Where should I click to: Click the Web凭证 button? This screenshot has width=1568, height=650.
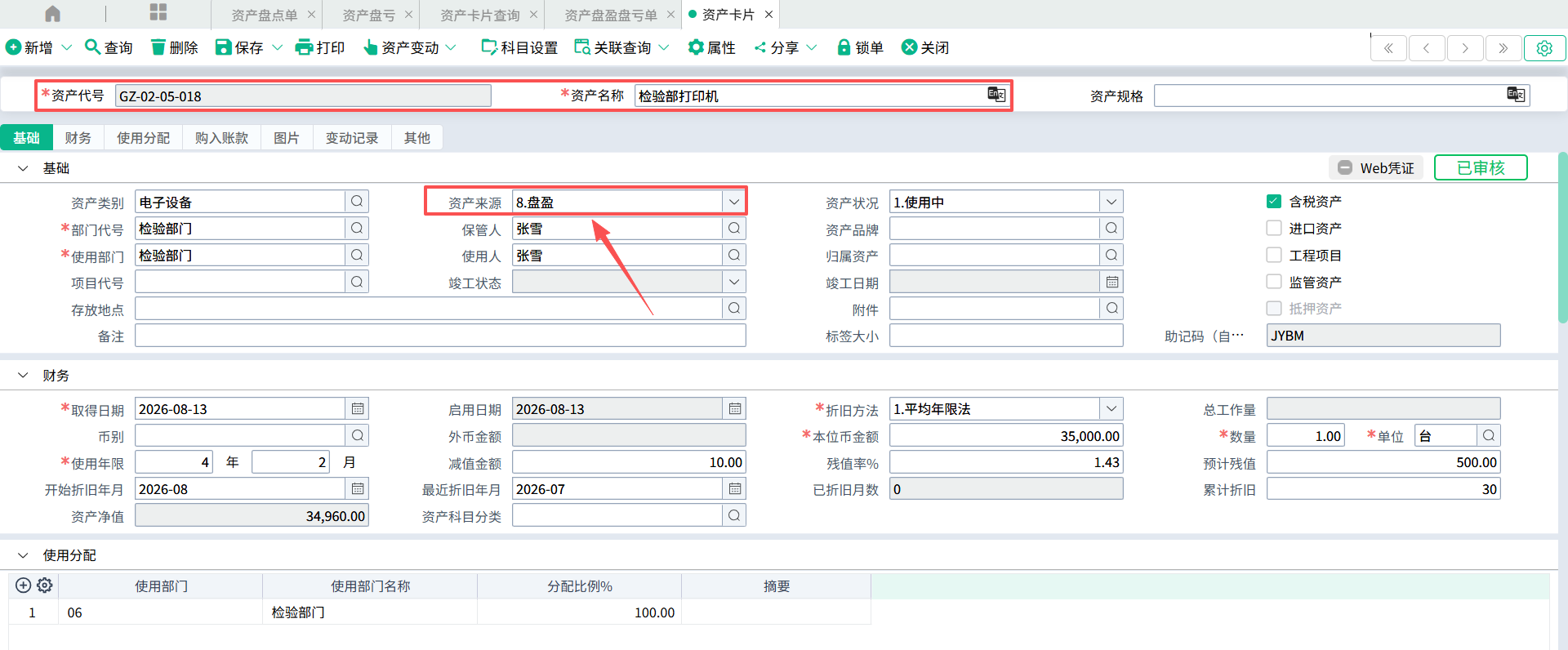pyautogui.click(x=1376, y=167)
